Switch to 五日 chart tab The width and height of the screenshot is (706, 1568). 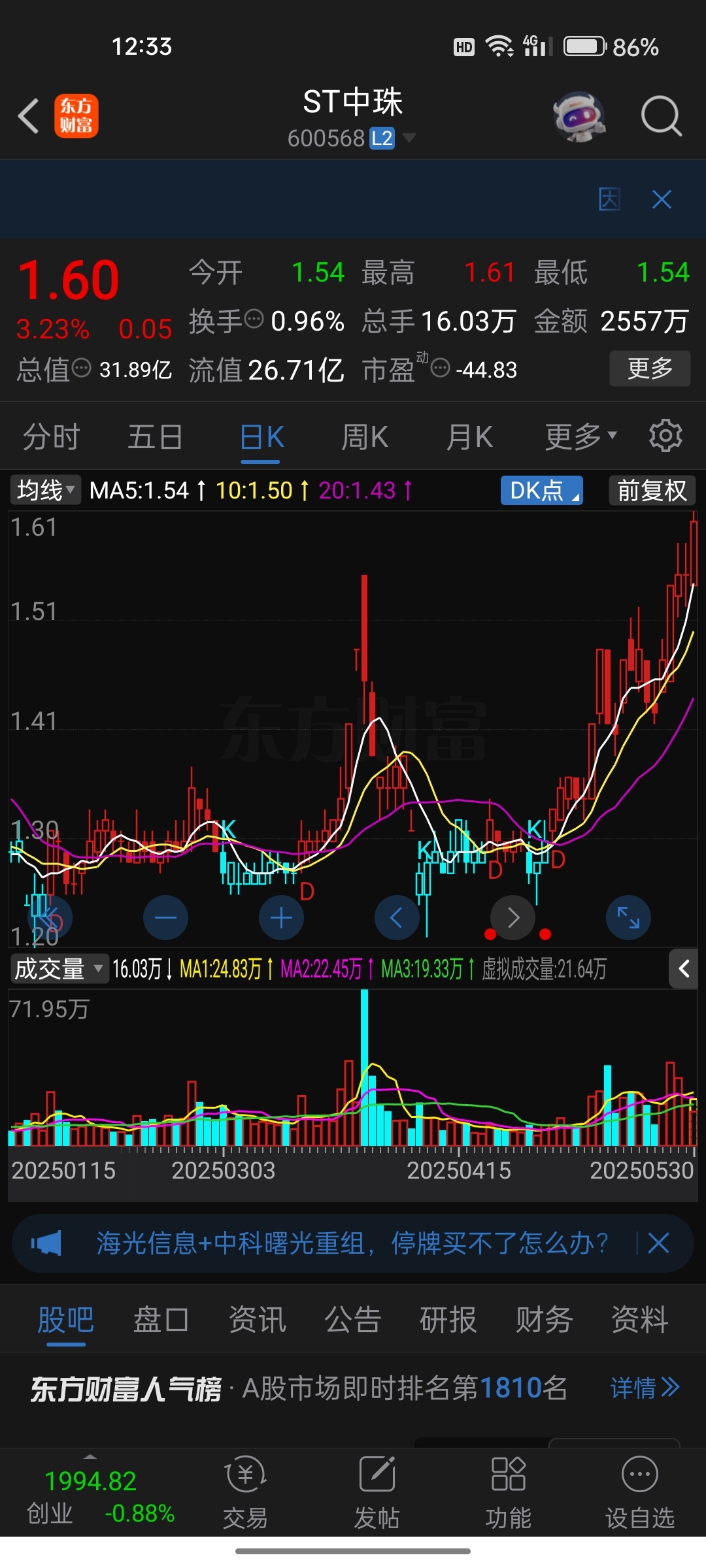click(155, 437)
